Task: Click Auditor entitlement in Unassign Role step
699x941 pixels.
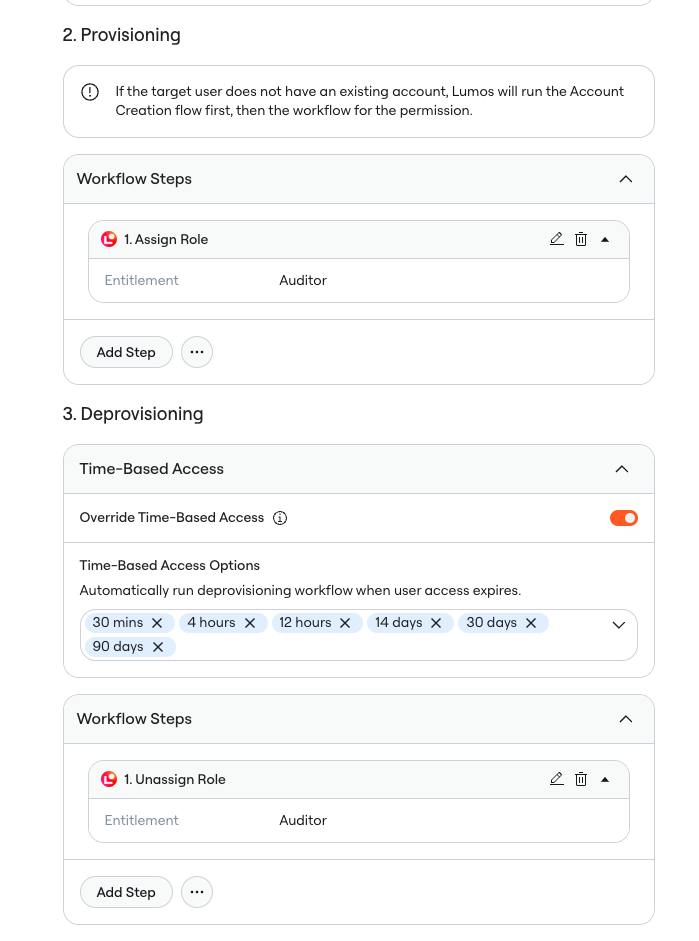Action: click(303, 820)
